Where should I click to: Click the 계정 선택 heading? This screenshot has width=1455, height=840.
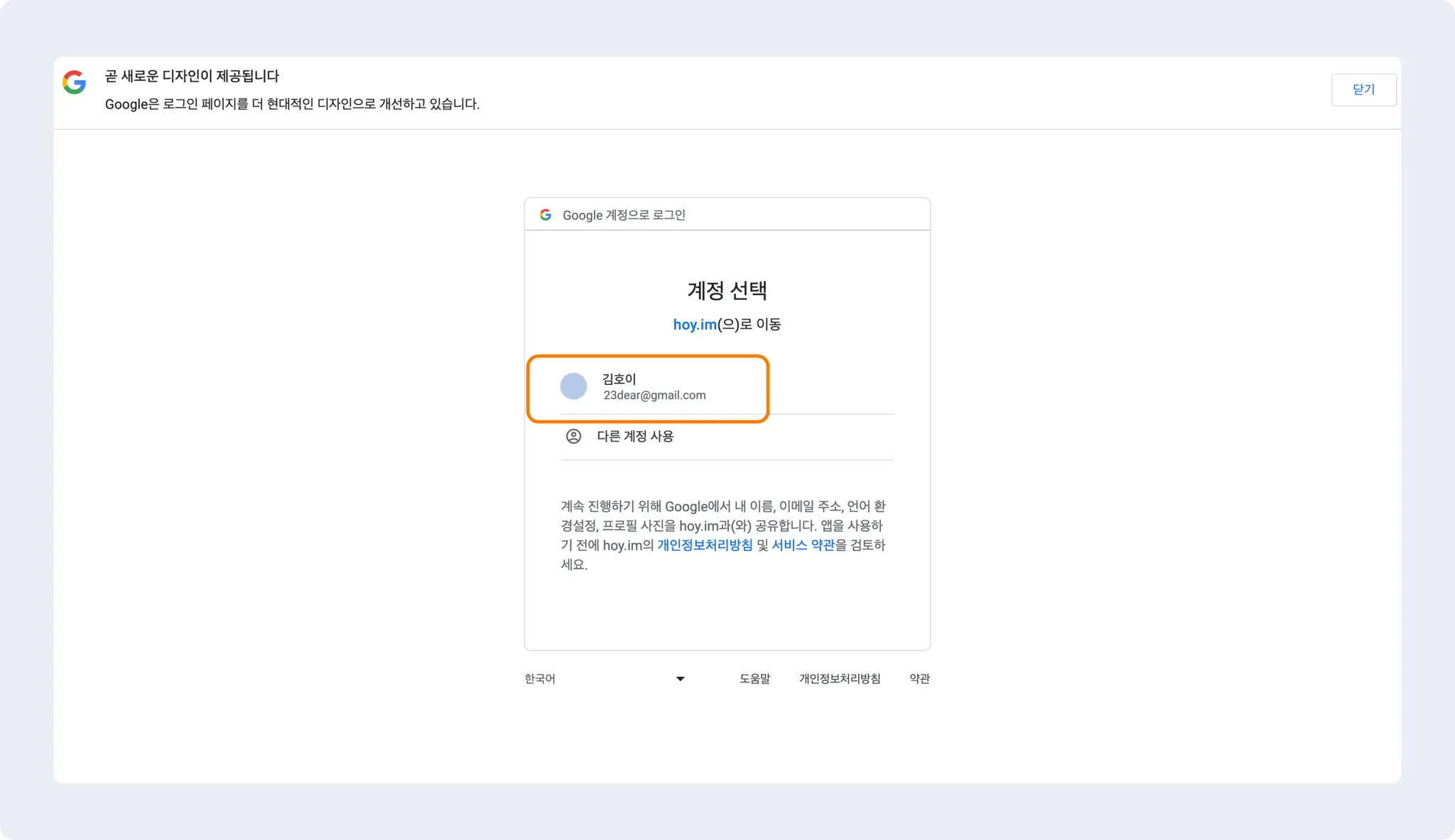tap(727, 290)
